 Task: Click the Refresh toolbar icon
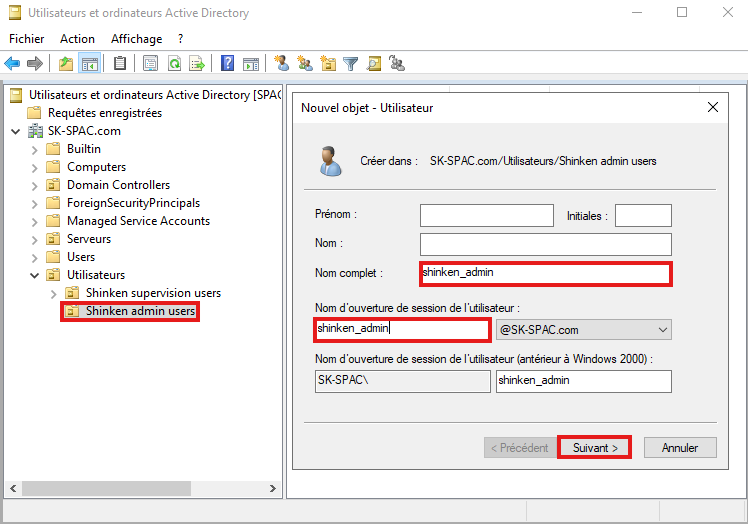coord(174,63)
